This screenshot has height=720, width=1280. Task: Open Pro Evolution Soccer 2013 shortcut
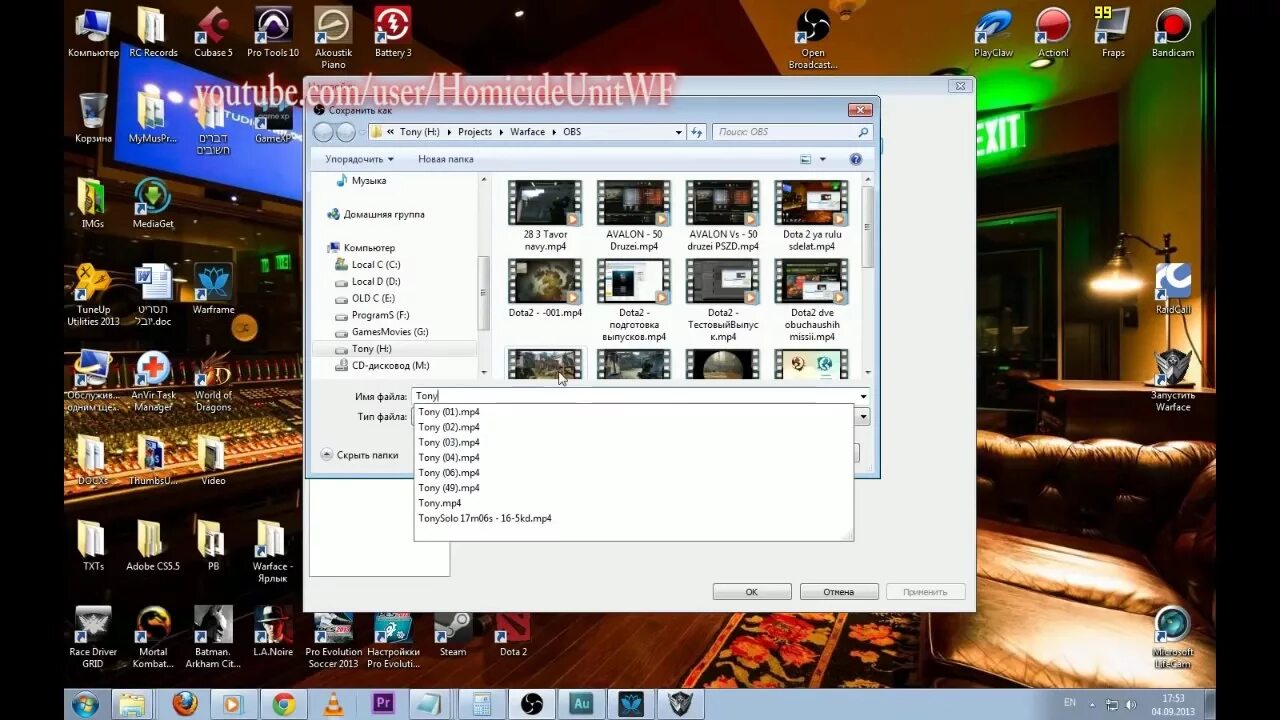click(333, 638)
